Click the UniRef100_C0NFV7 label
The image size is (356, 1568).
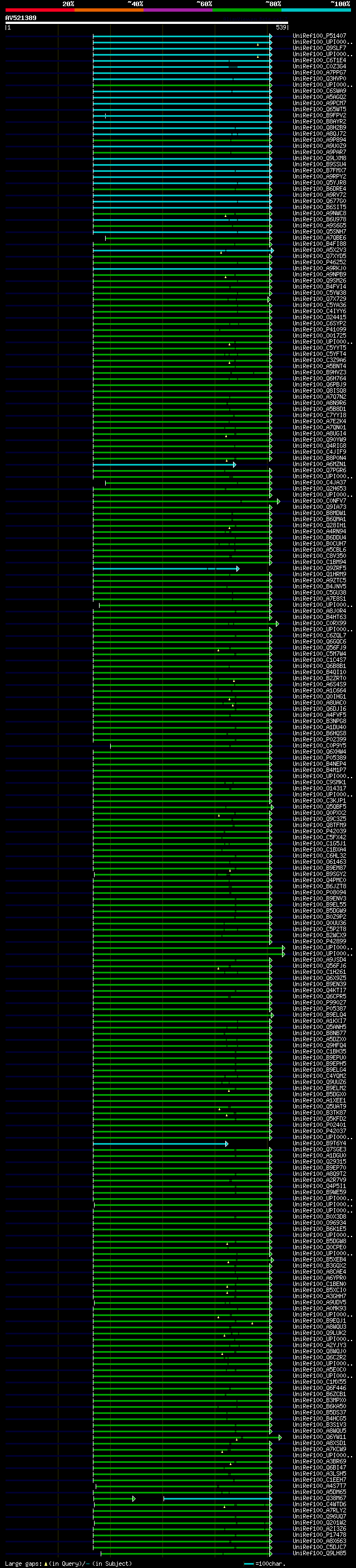tap(319, 501)
